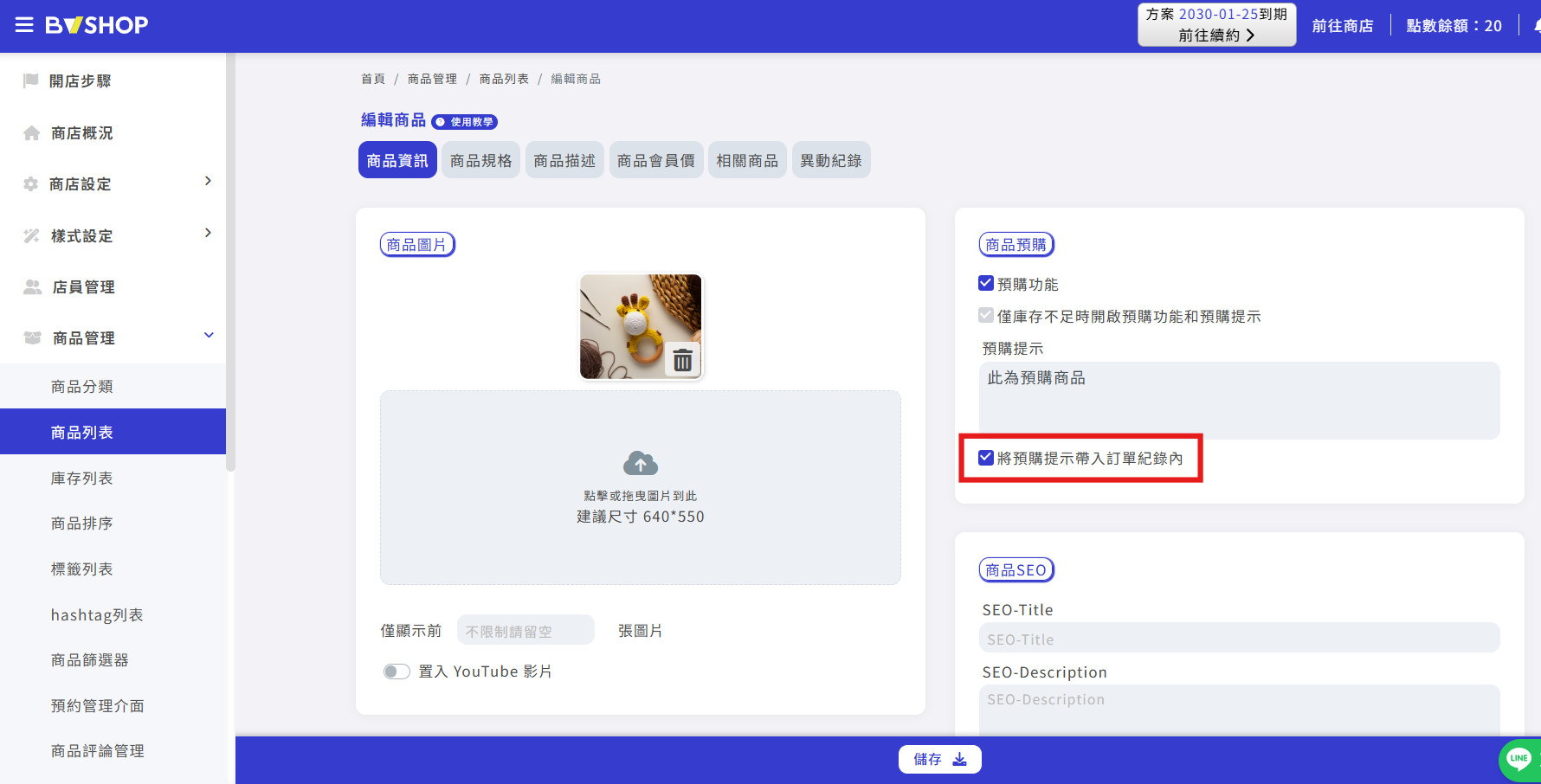Click the gear icon beside 商店設定

(x=31, y=184)
